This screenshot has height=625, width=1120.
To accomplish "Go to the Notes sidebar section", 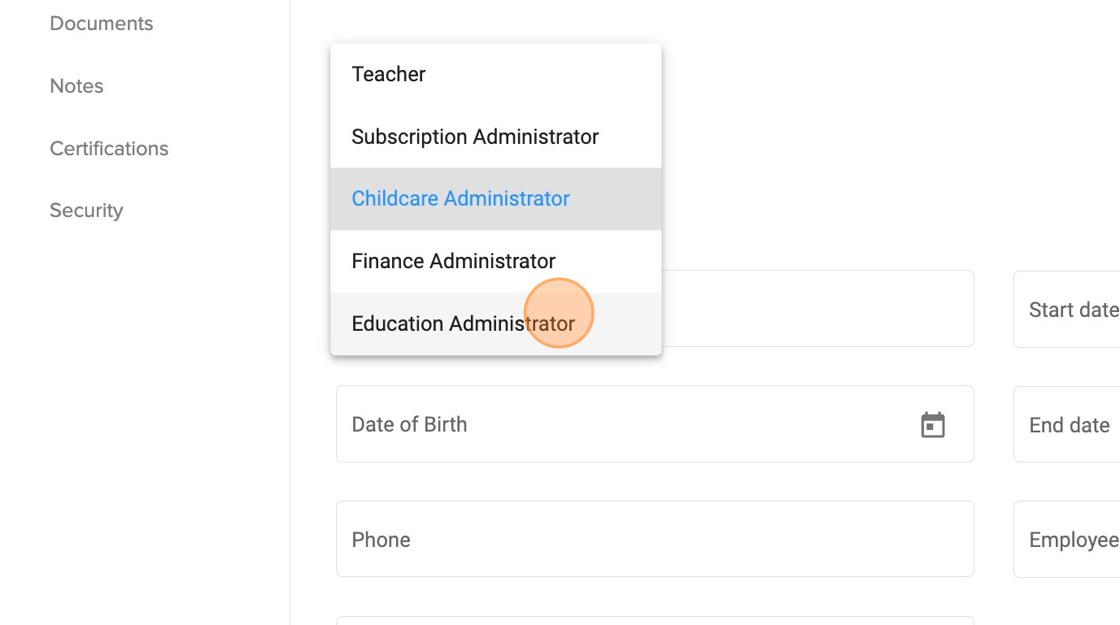I will [77, 86].
